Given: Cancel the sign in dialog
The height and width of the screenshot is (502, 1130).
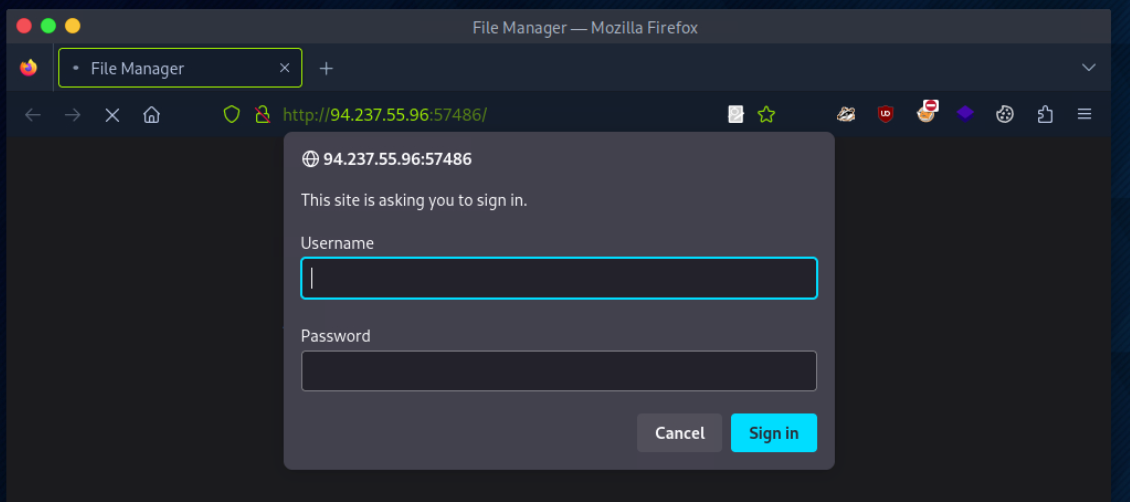Looking at the screenshot, I should (x=679, y=433).
